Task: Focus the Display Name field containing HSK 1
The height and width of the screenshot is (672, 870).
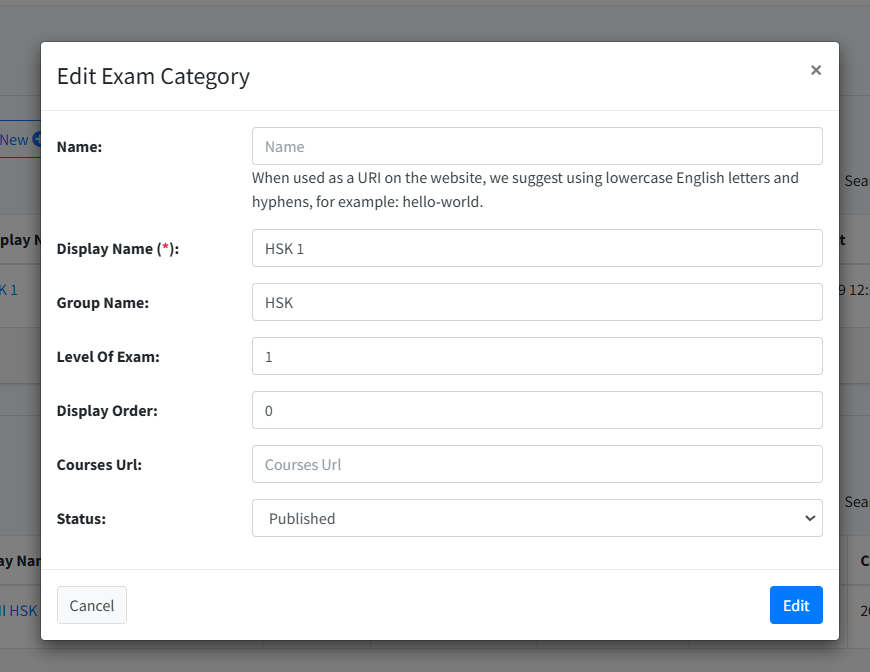Action: 537,248
